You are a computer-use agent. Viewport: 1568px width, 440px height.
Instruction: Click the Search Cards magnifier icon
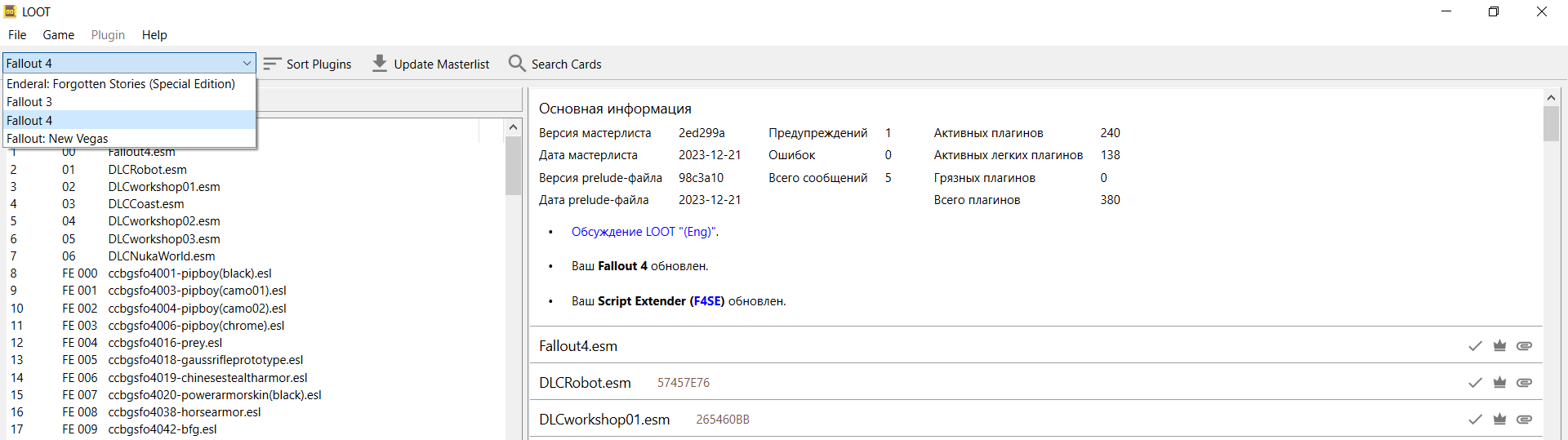517,64
